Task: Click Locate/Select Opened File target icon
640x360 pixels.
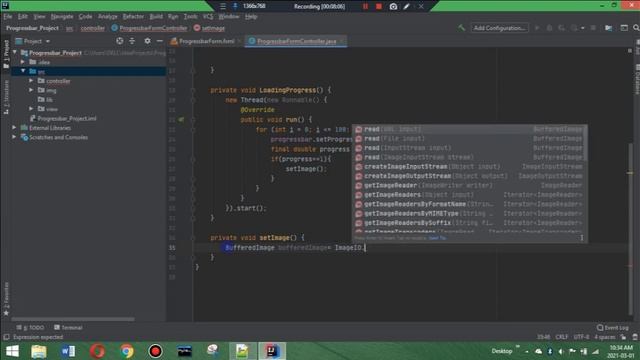Action: point(120,41)
